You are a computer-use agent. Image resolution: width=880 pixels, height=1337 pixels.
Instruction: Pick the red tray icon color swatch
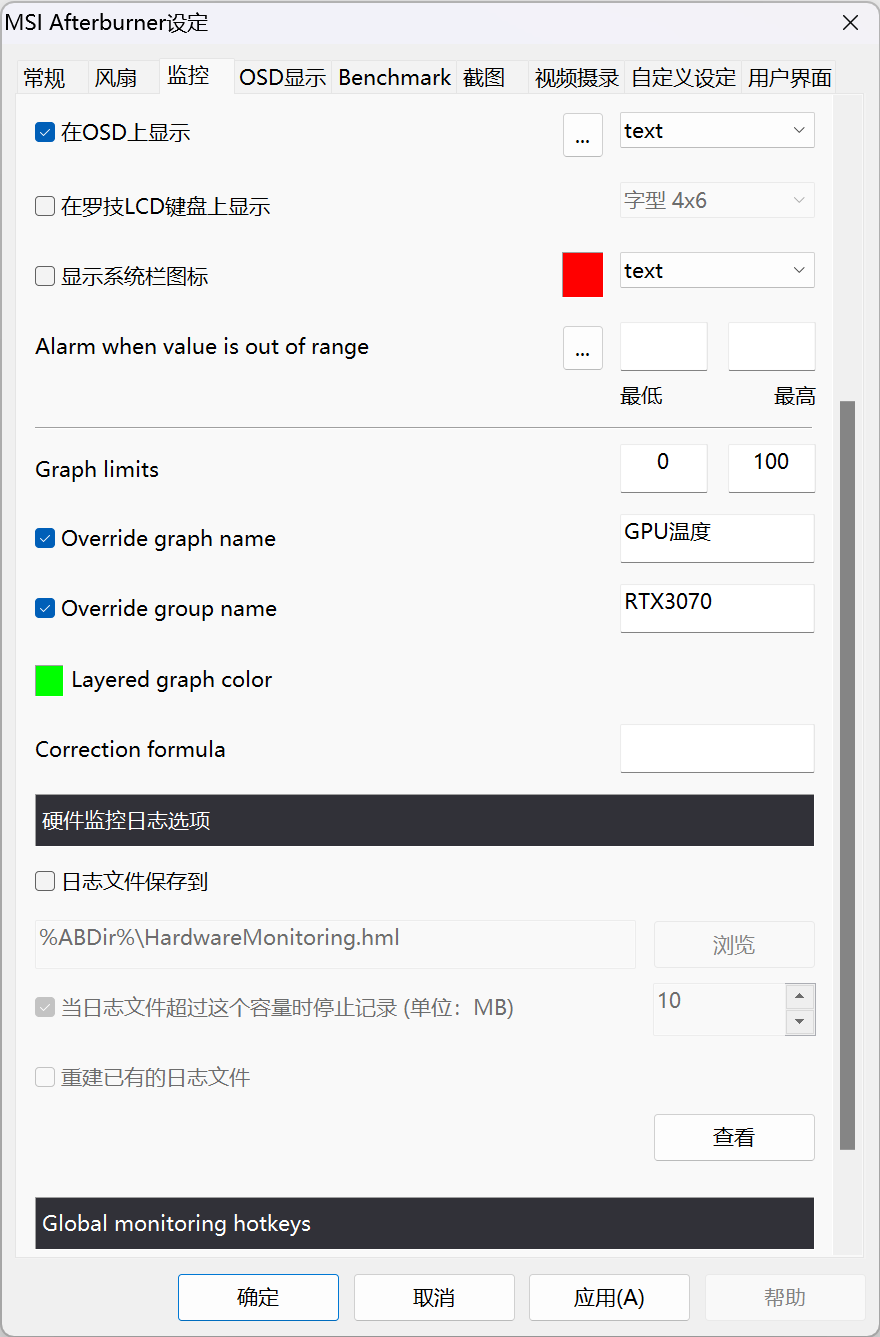(x=582, y=275)
